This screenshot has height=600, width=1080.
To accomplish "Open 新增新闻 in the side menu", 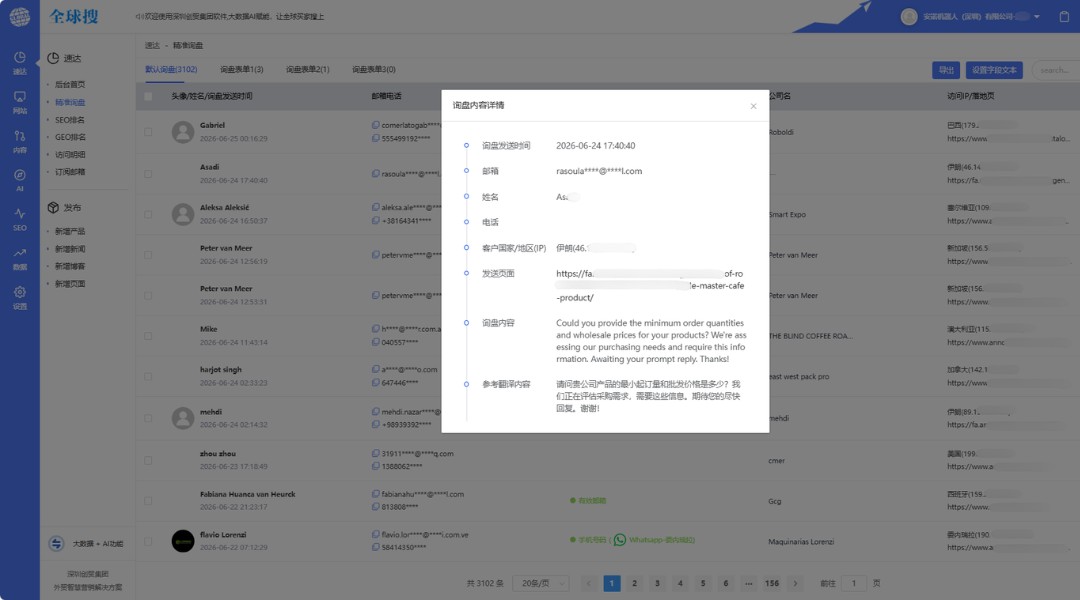I will [70, 249].
